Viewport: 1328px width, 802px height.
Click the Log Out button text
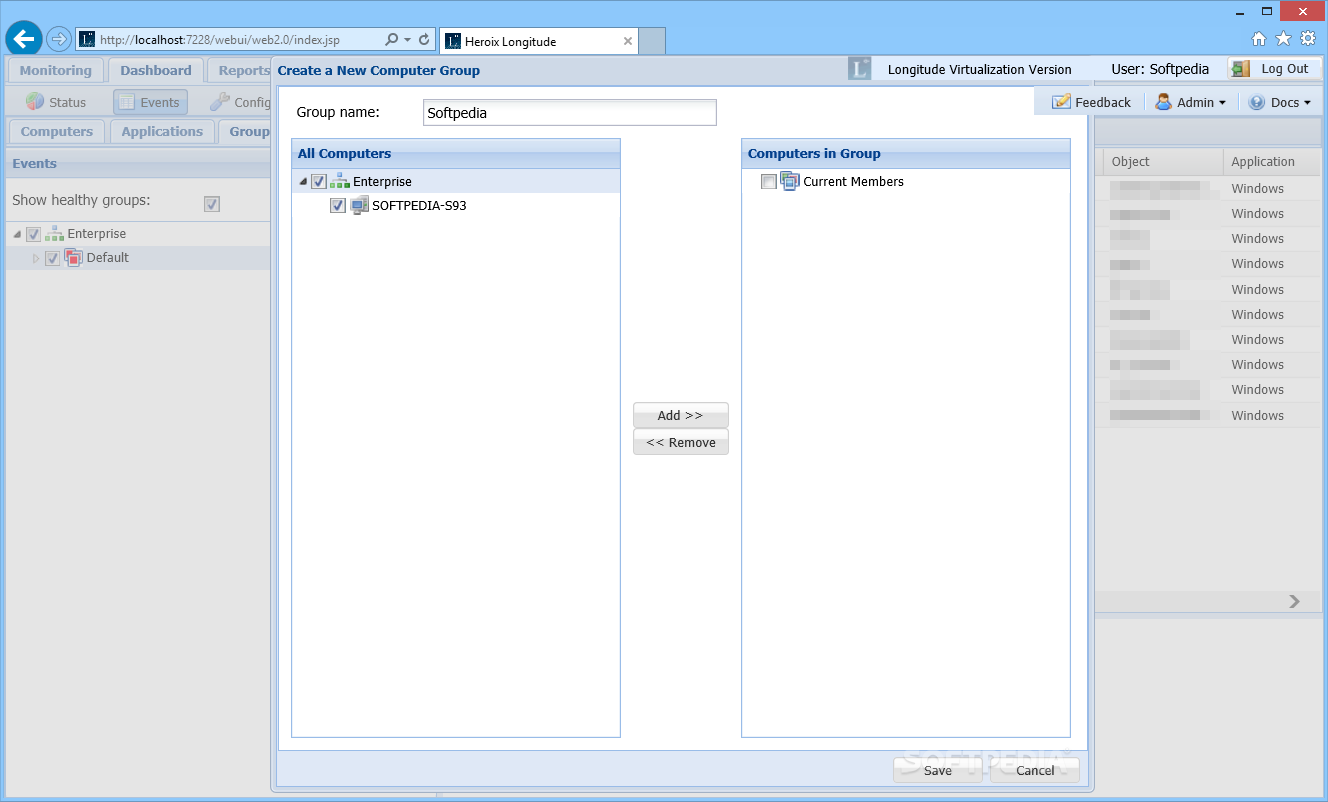(x=1284, y=69)
